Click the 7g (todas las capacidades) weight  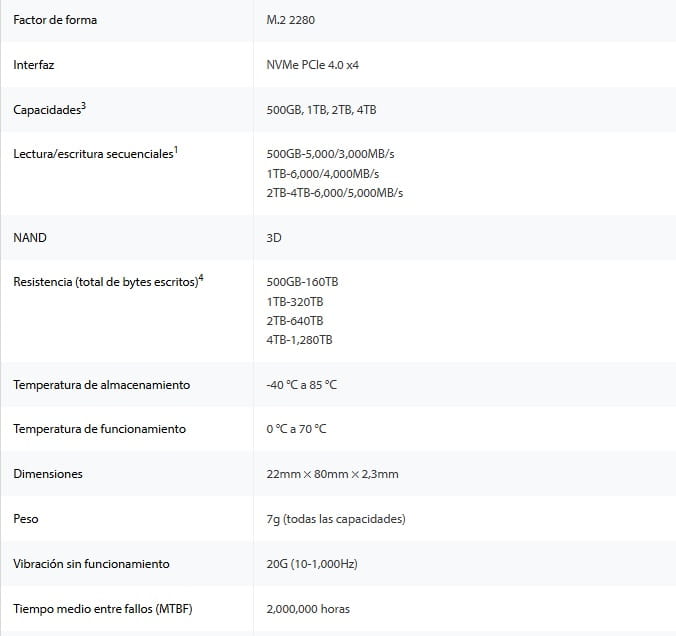pyautogui.click(x=335, y=519)
